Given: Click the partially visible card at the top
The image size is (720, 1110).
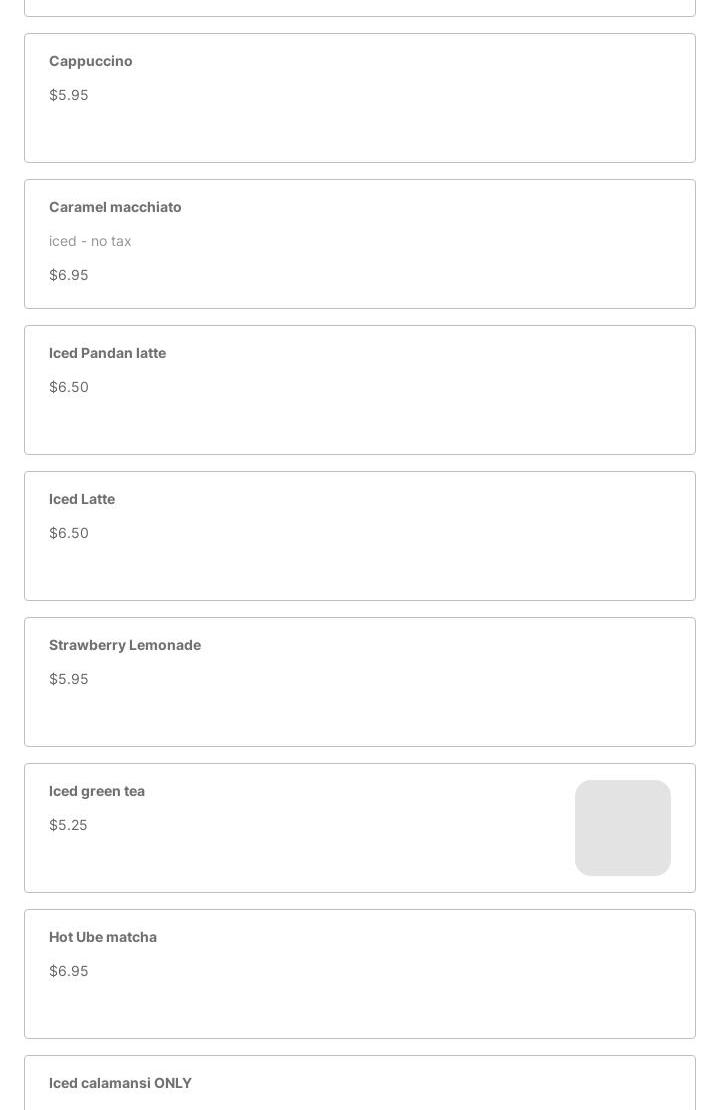Looking at the screenshot, I should click(x=360, y=7).
